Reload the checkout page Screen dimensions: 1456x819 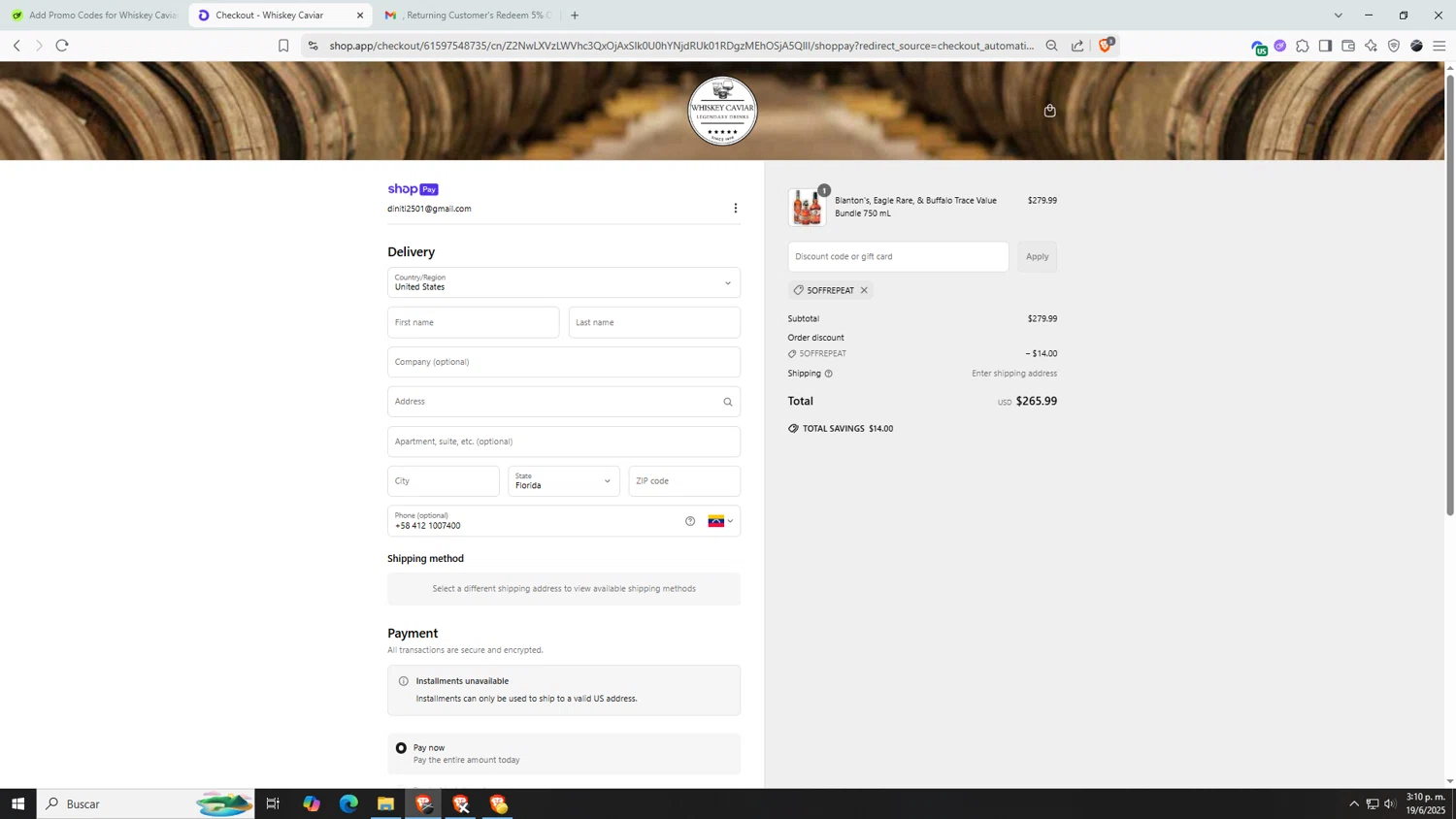pos(62,46)
